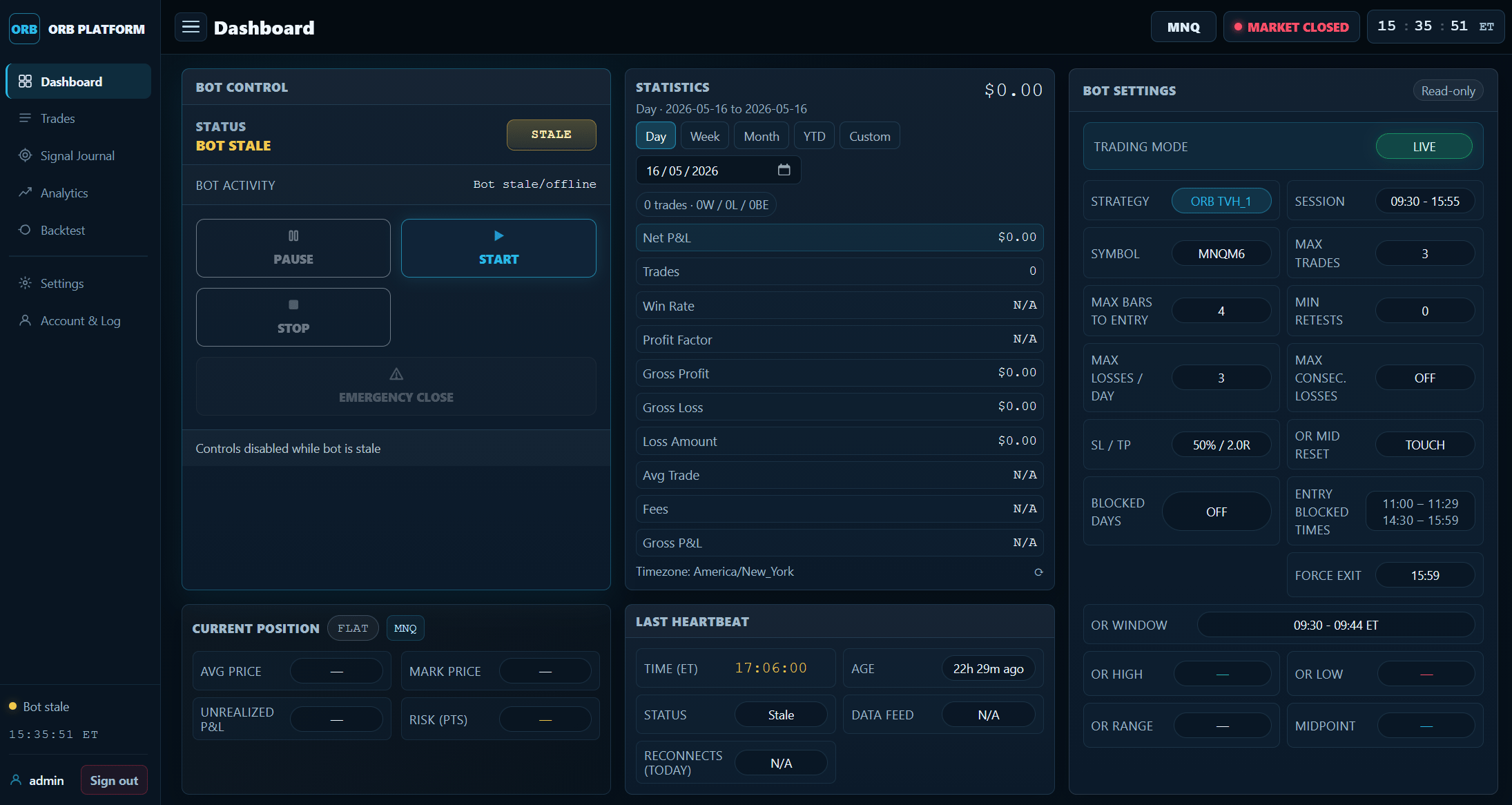Open the Backtest section

point(78,230)
